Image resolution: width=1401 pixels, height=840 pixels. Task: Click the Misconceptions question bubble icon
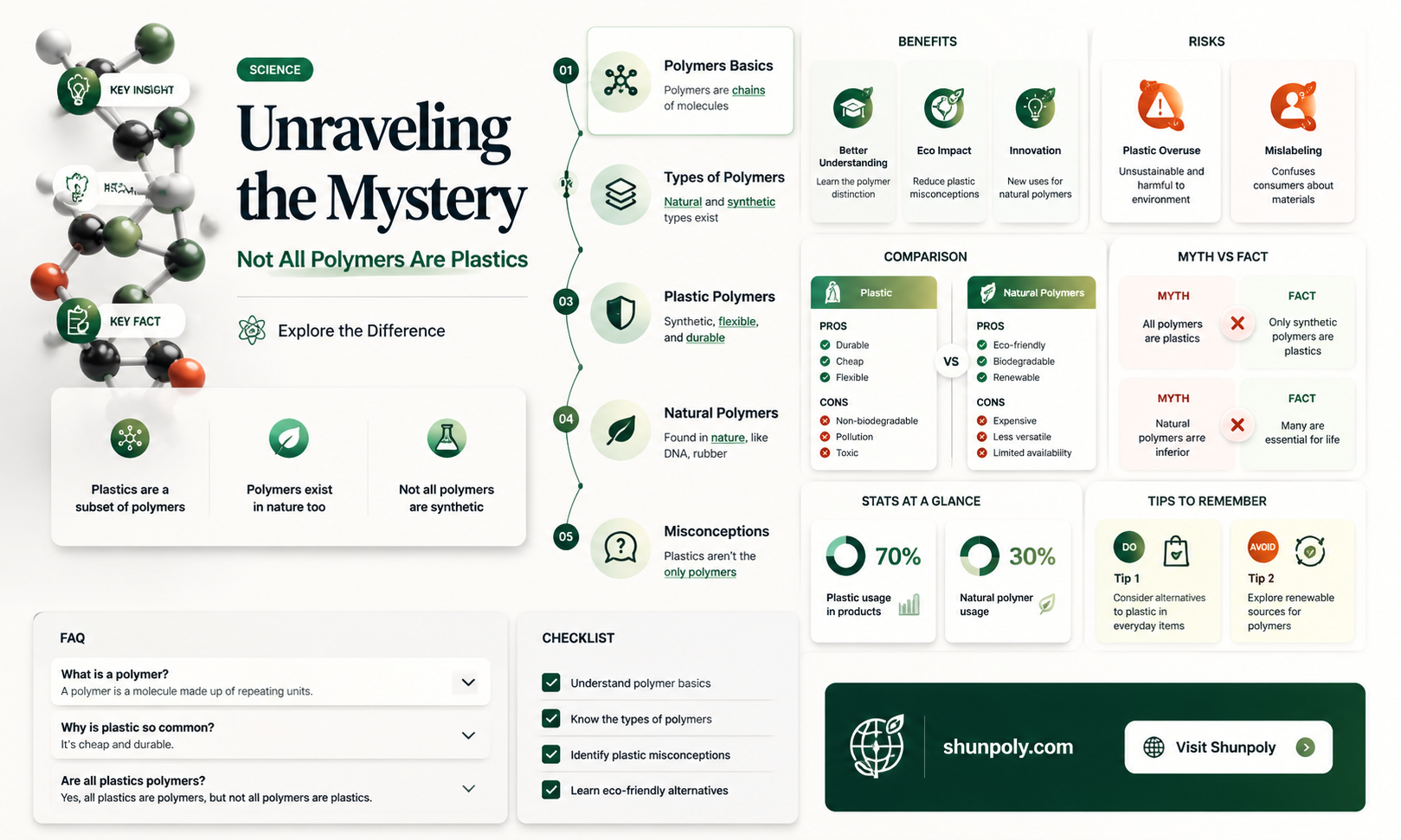pos(620,548)
